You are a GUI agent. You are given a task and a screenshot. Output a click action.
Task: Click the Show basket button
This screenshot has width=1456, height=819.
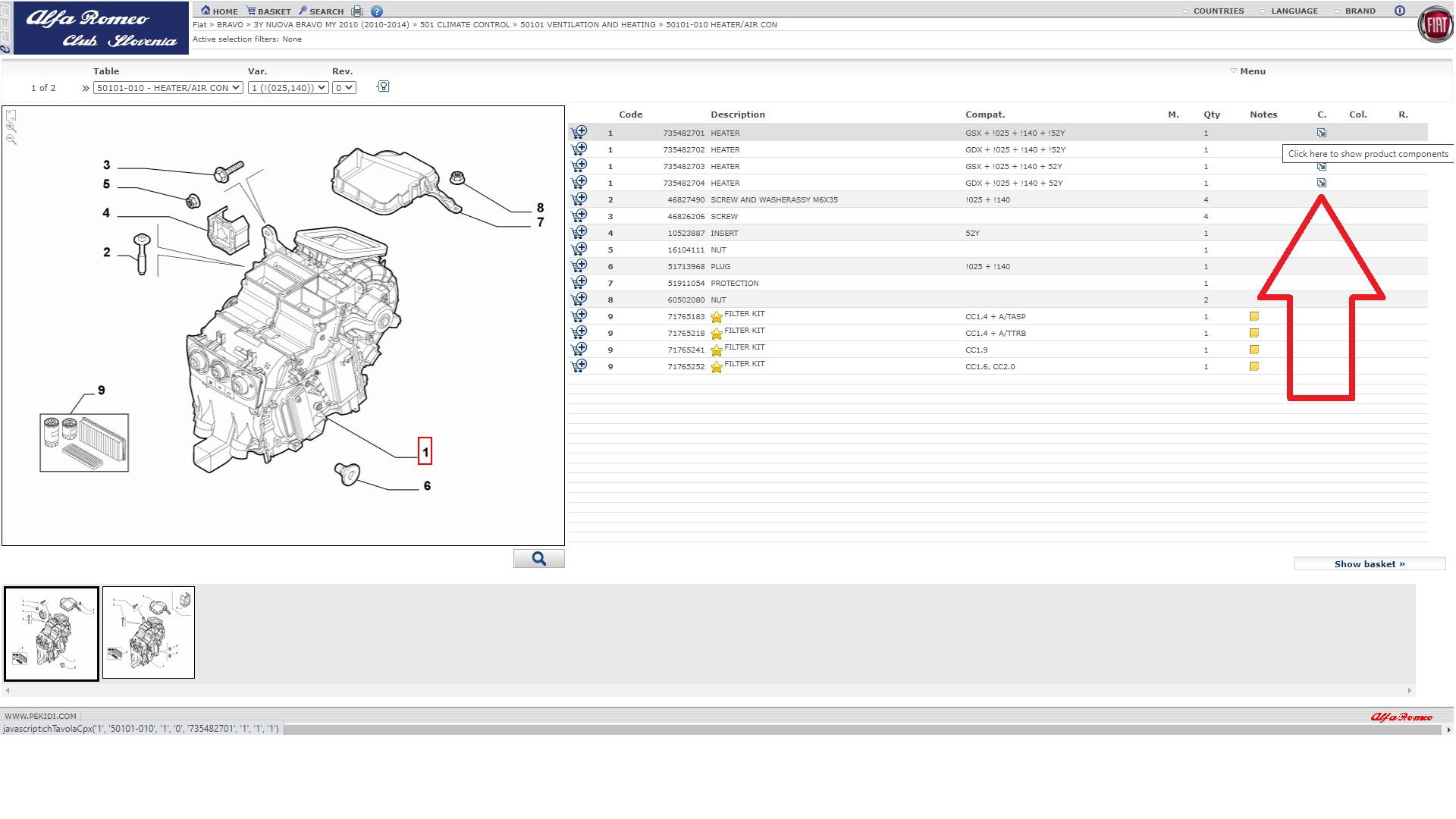tap(1370, 564)
